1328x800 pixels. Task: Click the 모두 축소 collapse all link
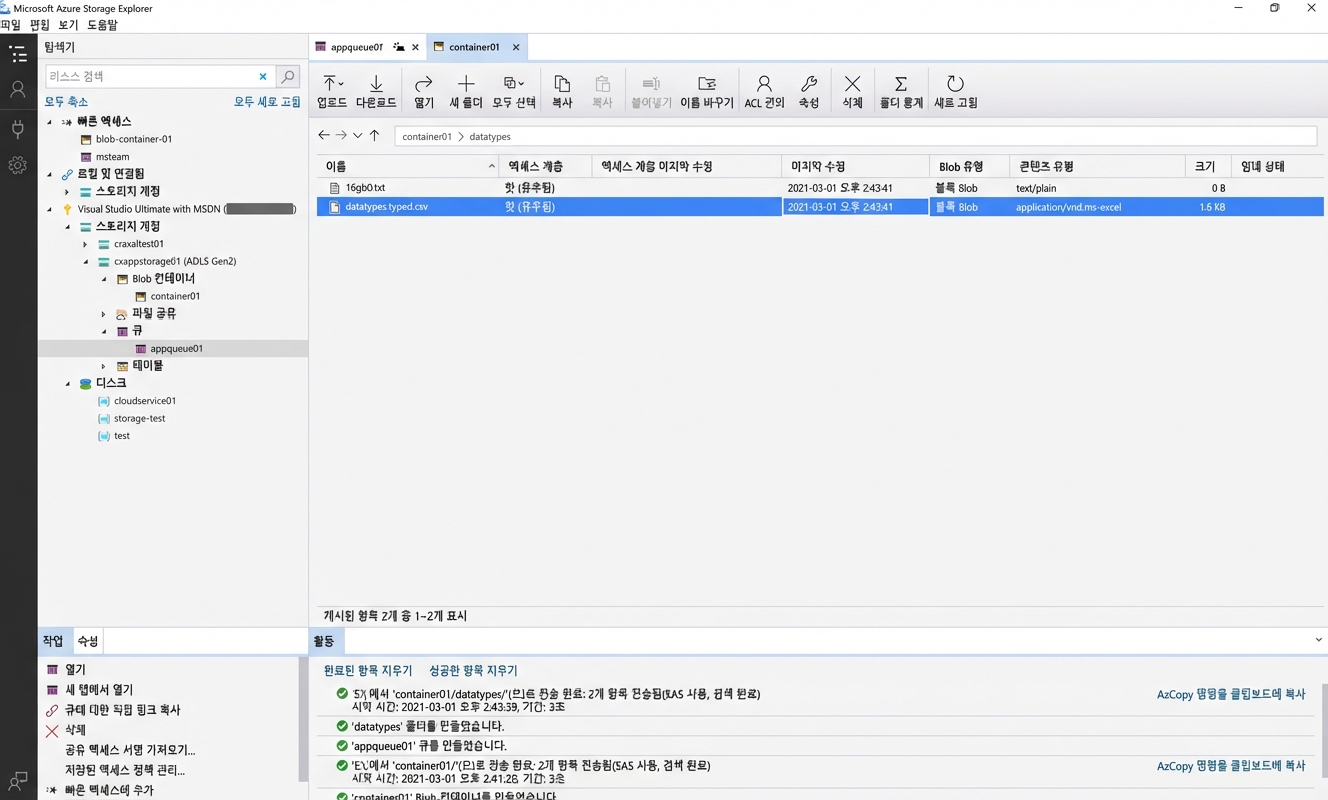coord(66,102)
